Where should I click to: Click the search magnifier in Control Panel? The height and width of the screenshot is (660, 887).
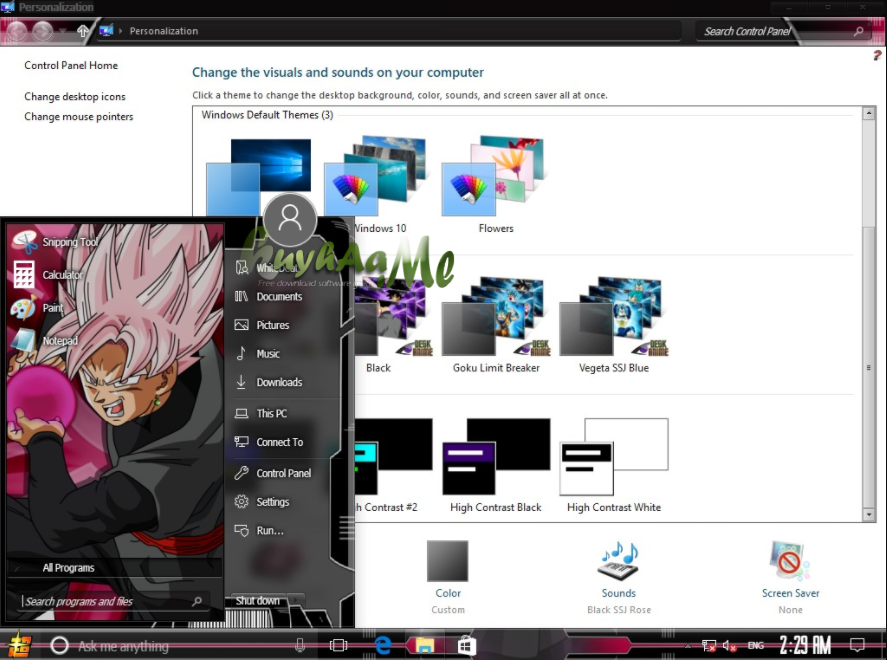858,32
